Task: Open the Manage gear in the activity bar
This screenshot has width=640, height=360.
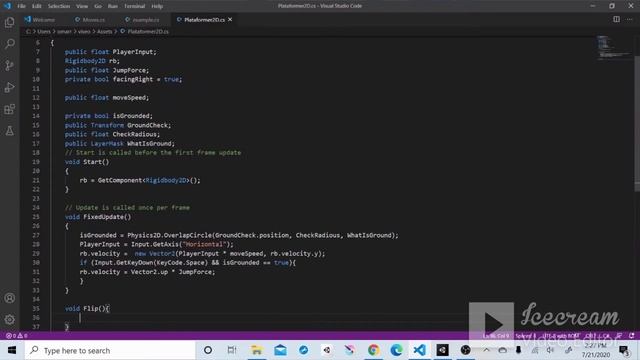Action: [x=9, y=320]
